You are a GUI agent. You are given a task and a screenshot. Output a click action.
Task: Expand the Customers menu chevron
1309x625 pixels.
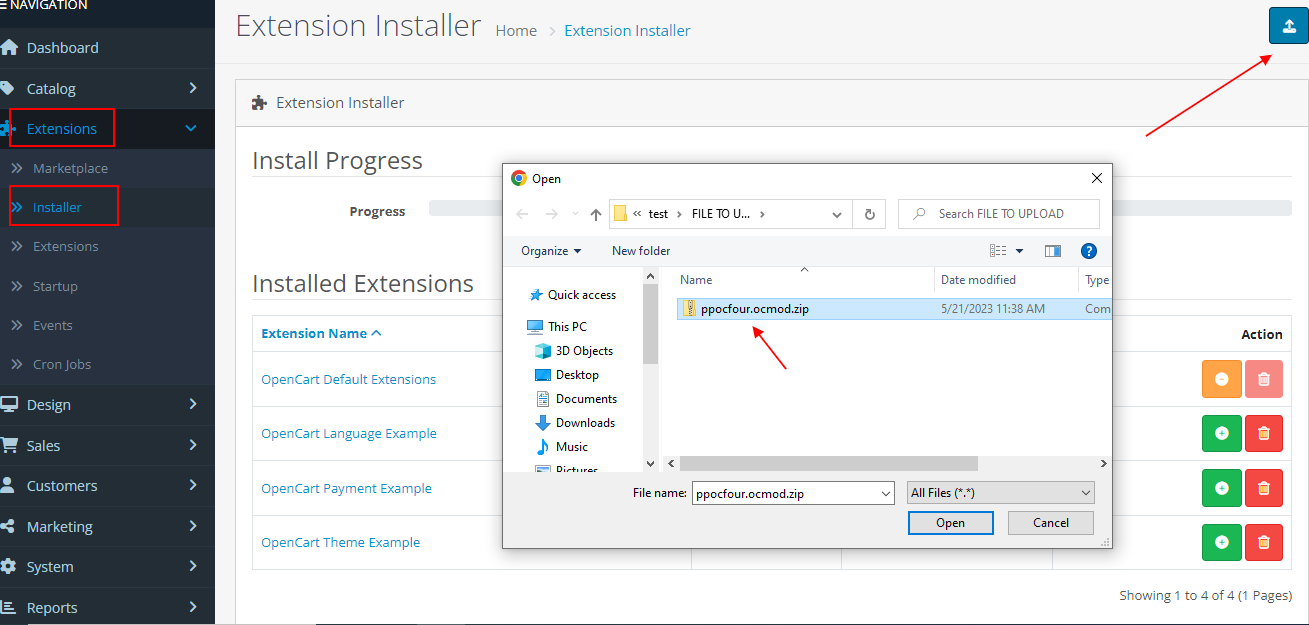coord(193,485)
